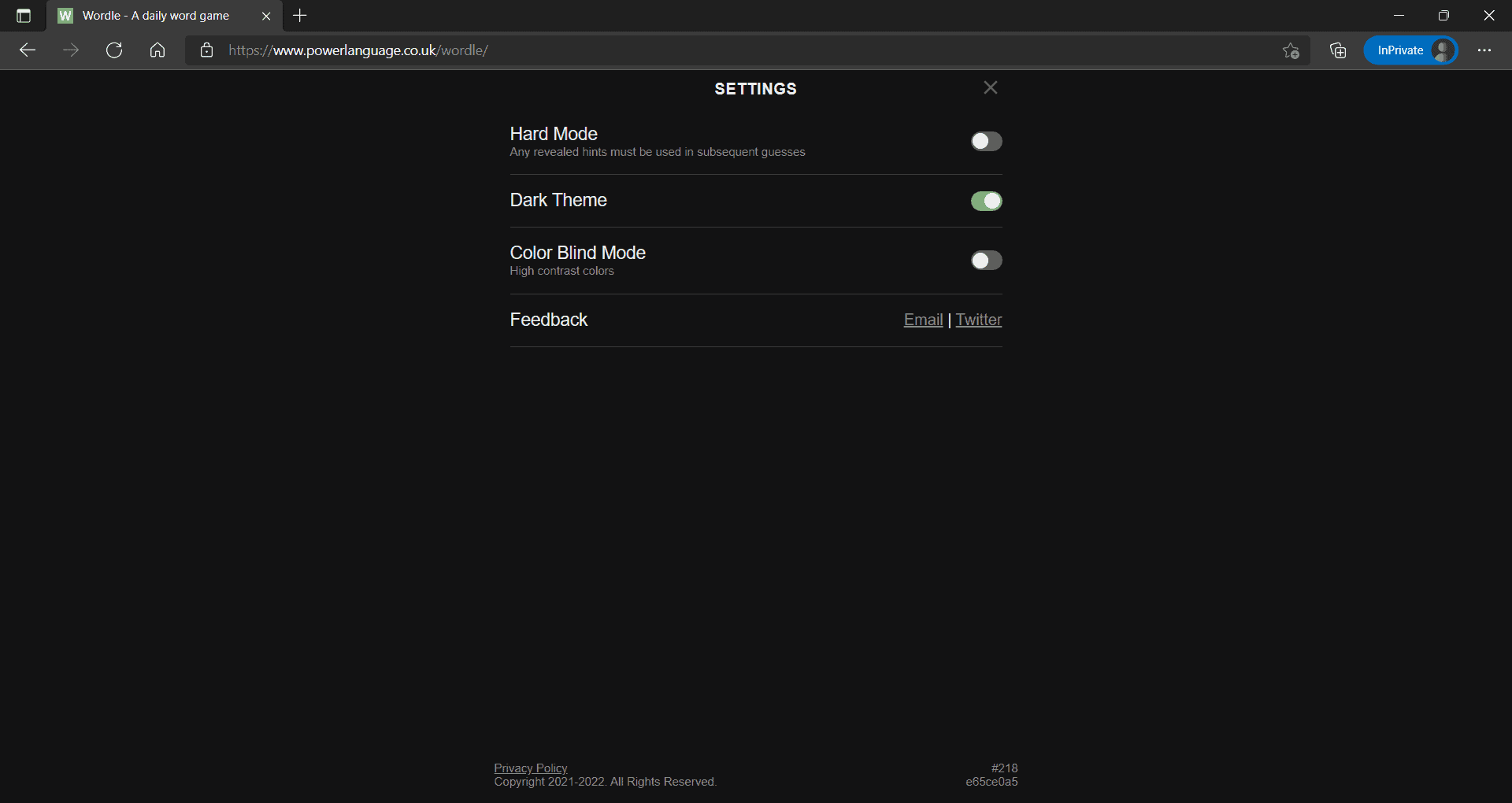Turn off the Dark Theme switch
The image size is (1512, 803).
(986, 202)
